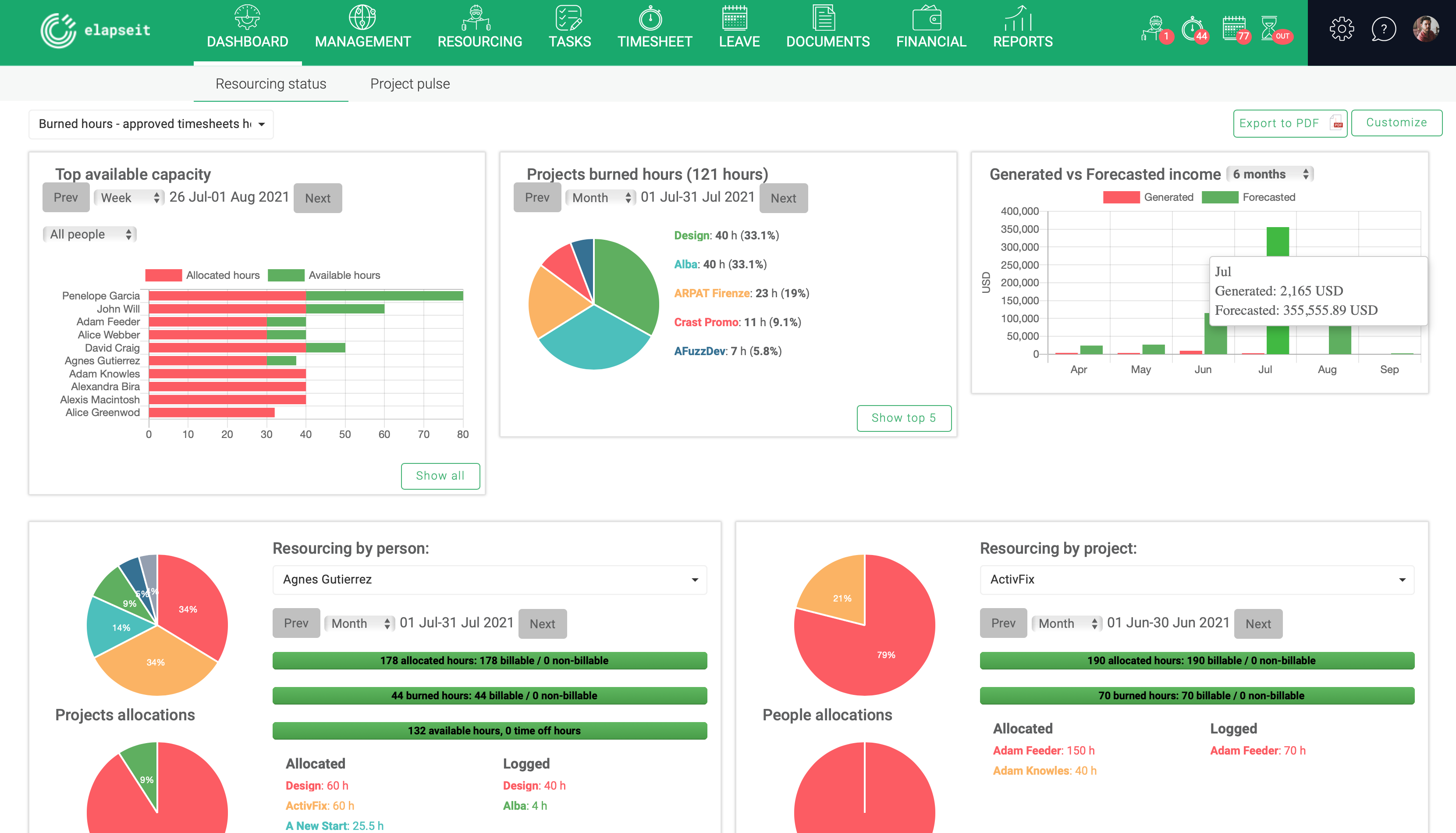
Task: Toggle the Available hours legend item
Action: (324, 275)
